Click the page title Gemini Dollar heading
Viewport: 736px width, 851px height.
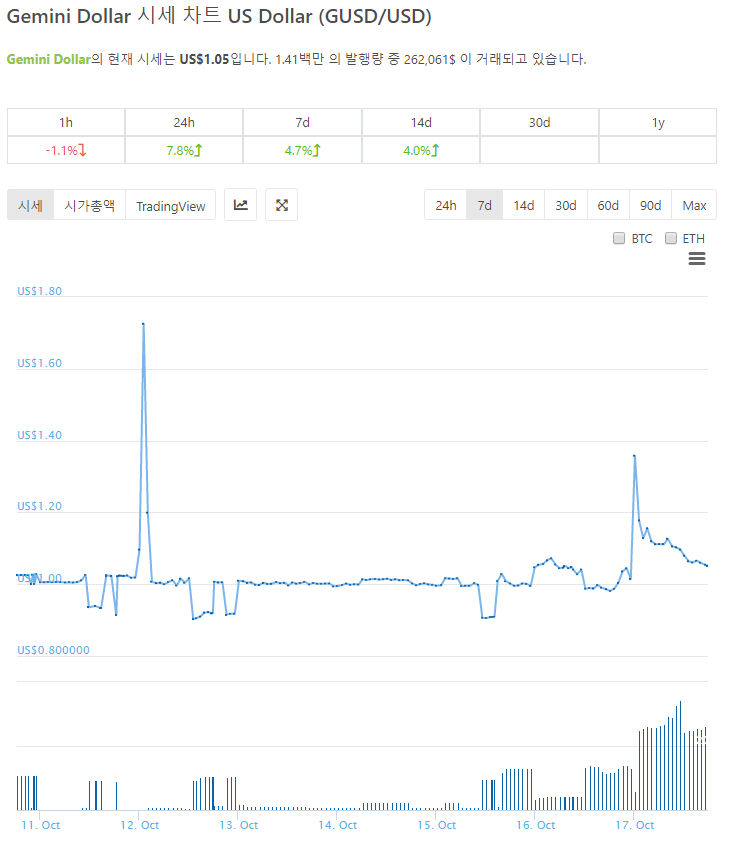(219, 16)
